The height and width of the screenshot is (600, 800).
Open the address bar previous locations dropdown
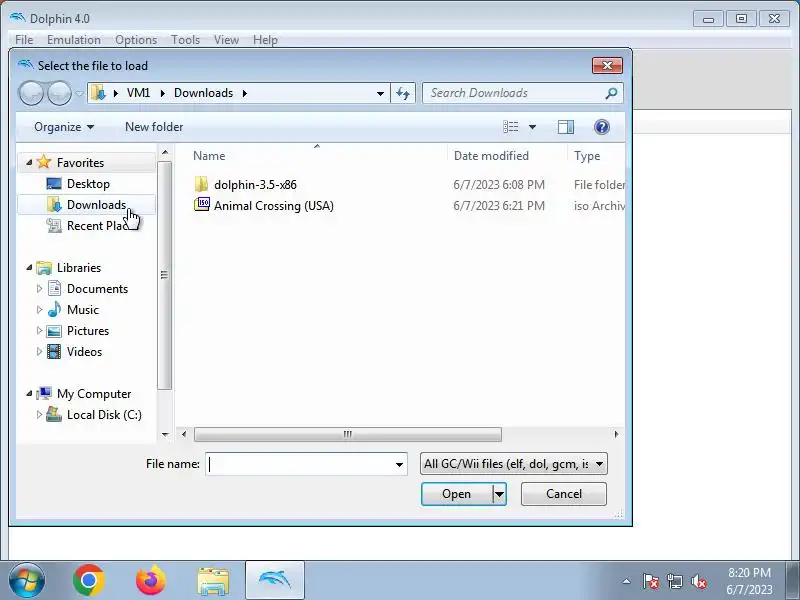[380, 93]
